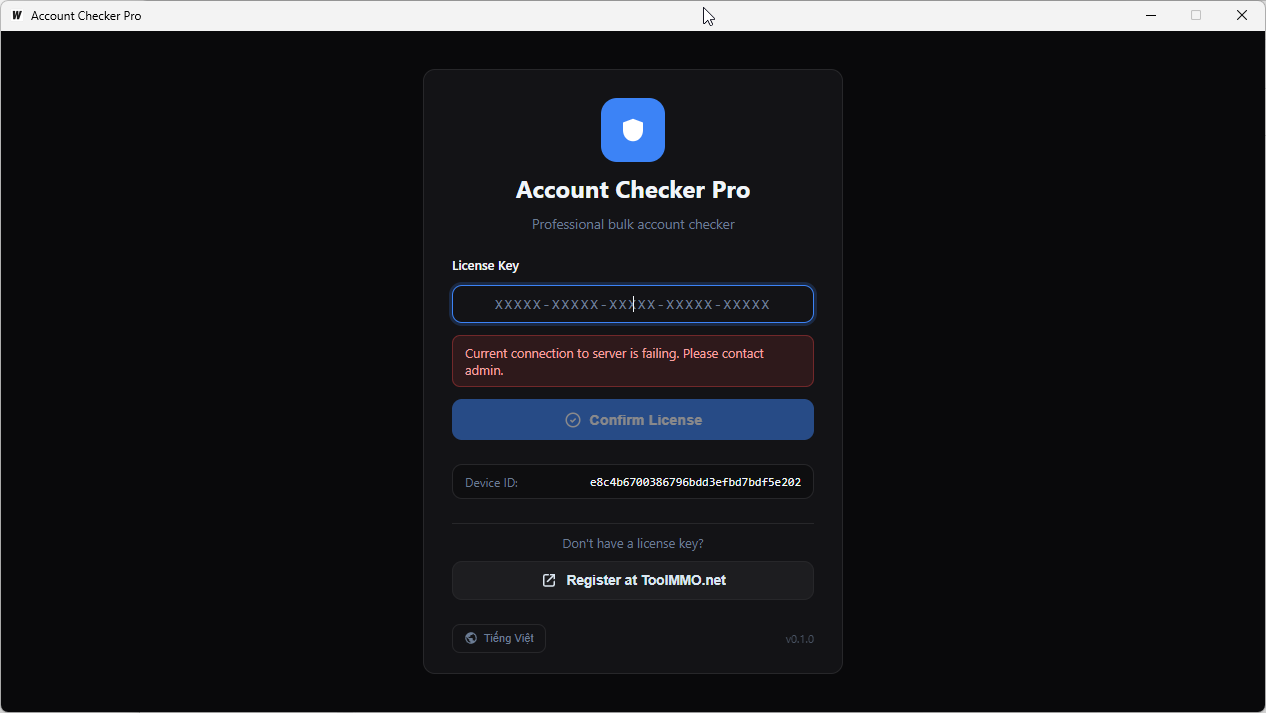Click the Account Checker Pro heading
The image size is (1266, 713).
(x=633, y=190)
